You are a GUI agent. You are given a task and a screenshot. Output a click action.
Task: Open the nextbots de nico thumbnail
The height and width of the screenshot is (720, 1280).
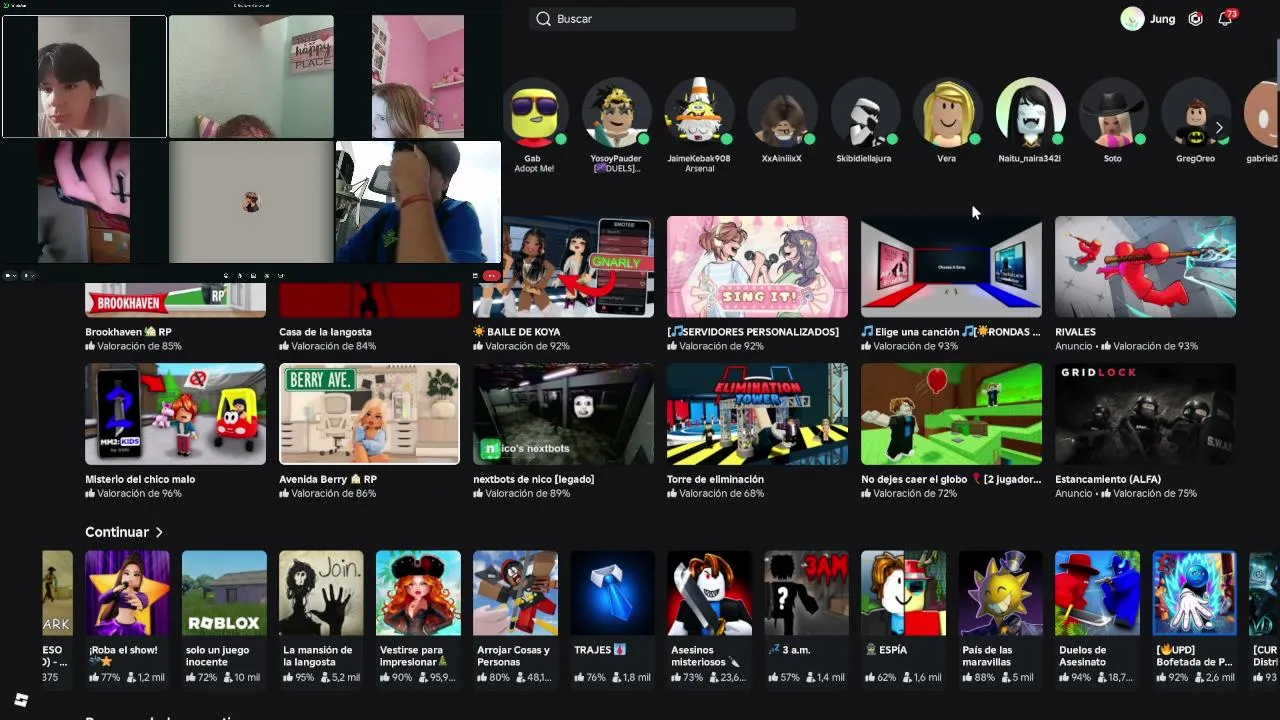(563, 414)
